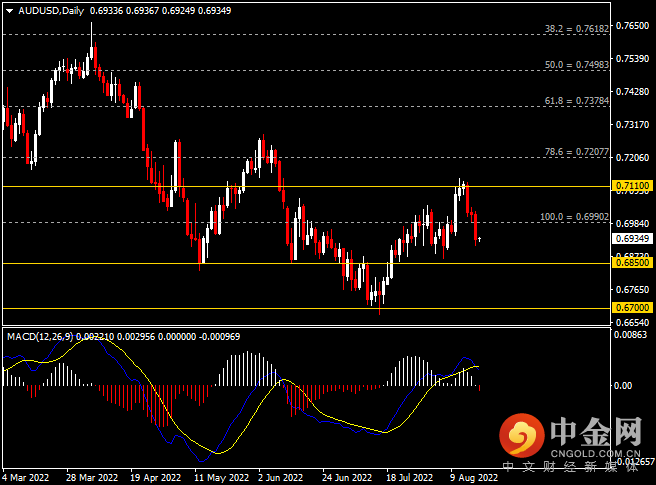Image resolution: width=656 pixels, height=485 pixels.
Task: Click the 0.67000 horizontal line price tag
Action: pyautogui.click(x=632, y=308)
